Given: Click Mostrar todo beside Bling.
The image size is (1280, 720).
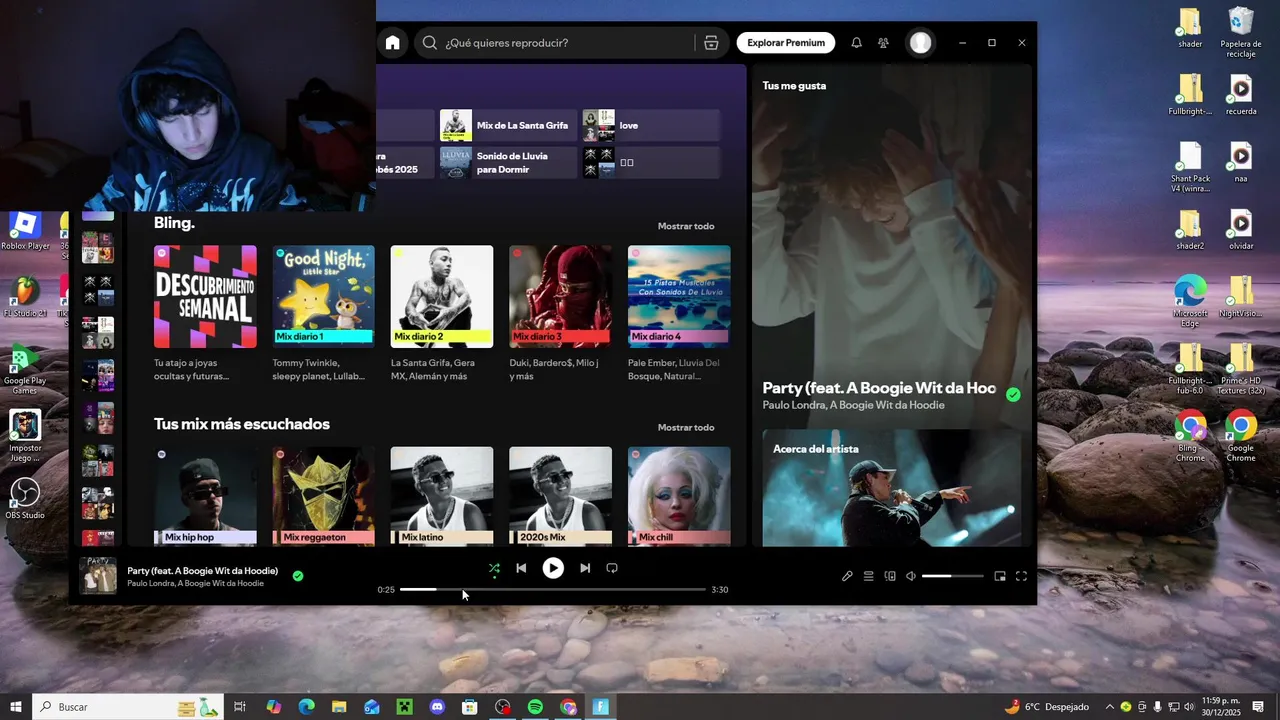Looking at the screenshot, I should pyautogui.click(x=686, y=226).
